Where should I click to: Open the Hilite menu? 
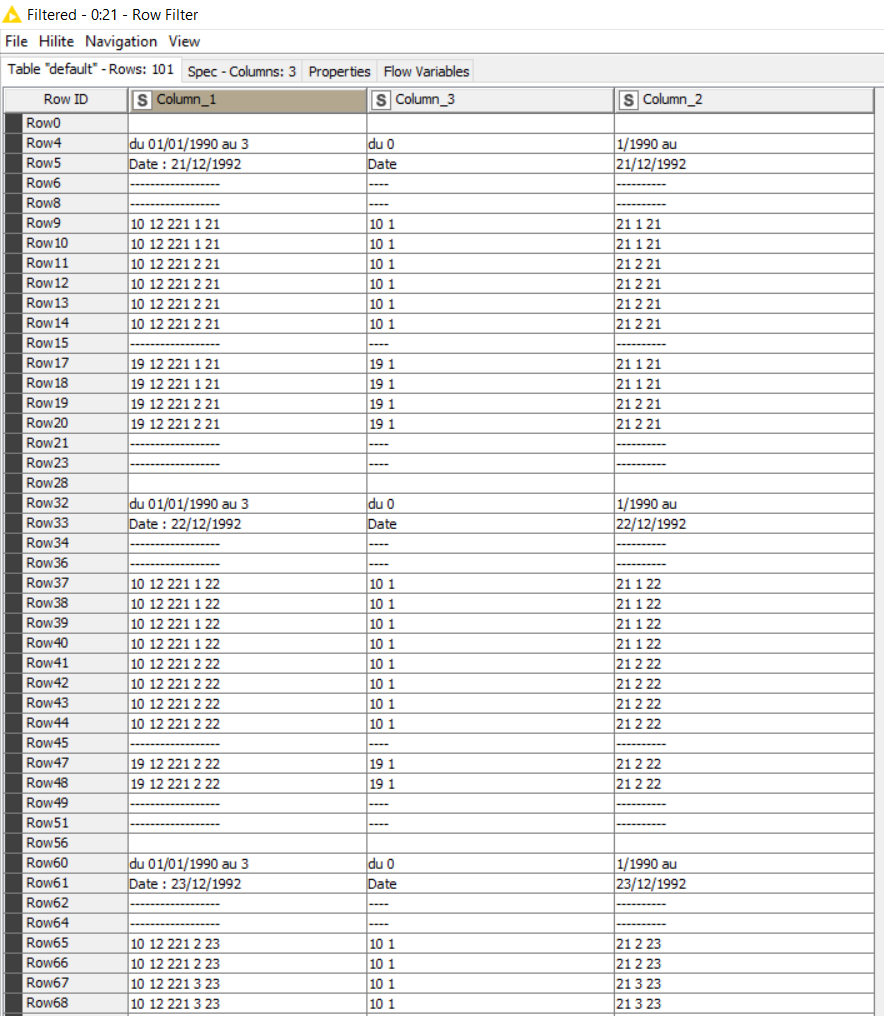56,42
